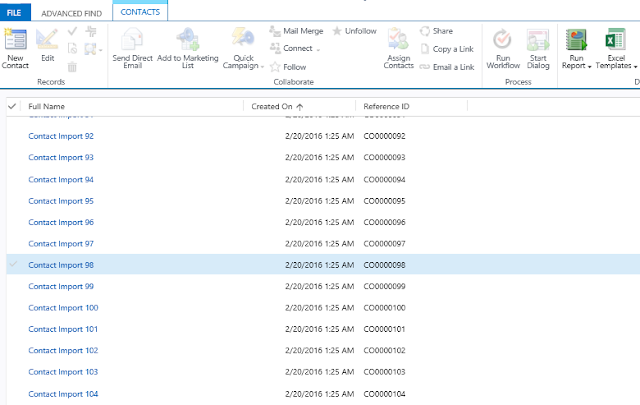Click the Start Dialog icon
The height and width of the screenshot is (405, 640).
[538, 40]
